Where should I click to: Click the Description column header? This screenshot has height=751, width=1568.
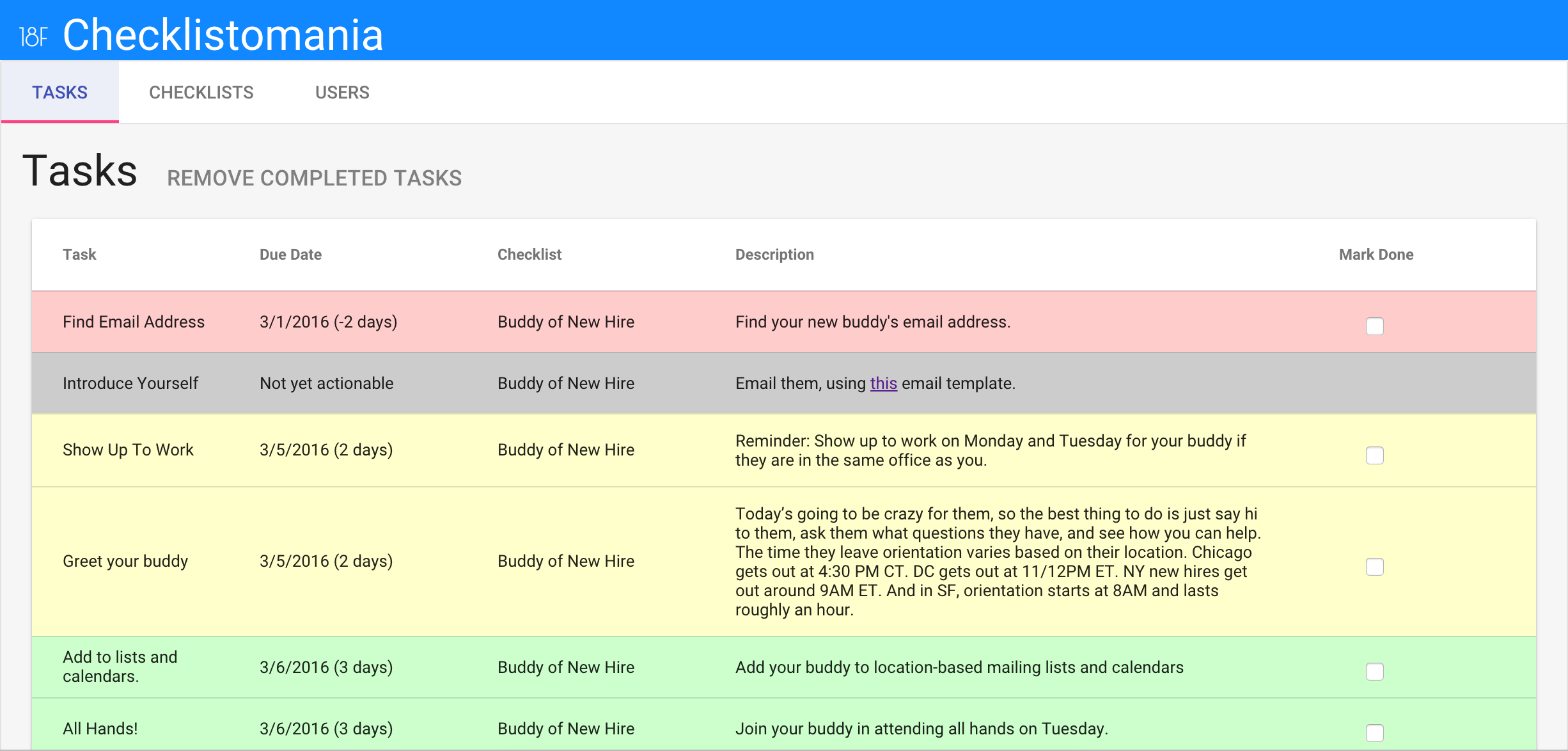tap(774, 255)
